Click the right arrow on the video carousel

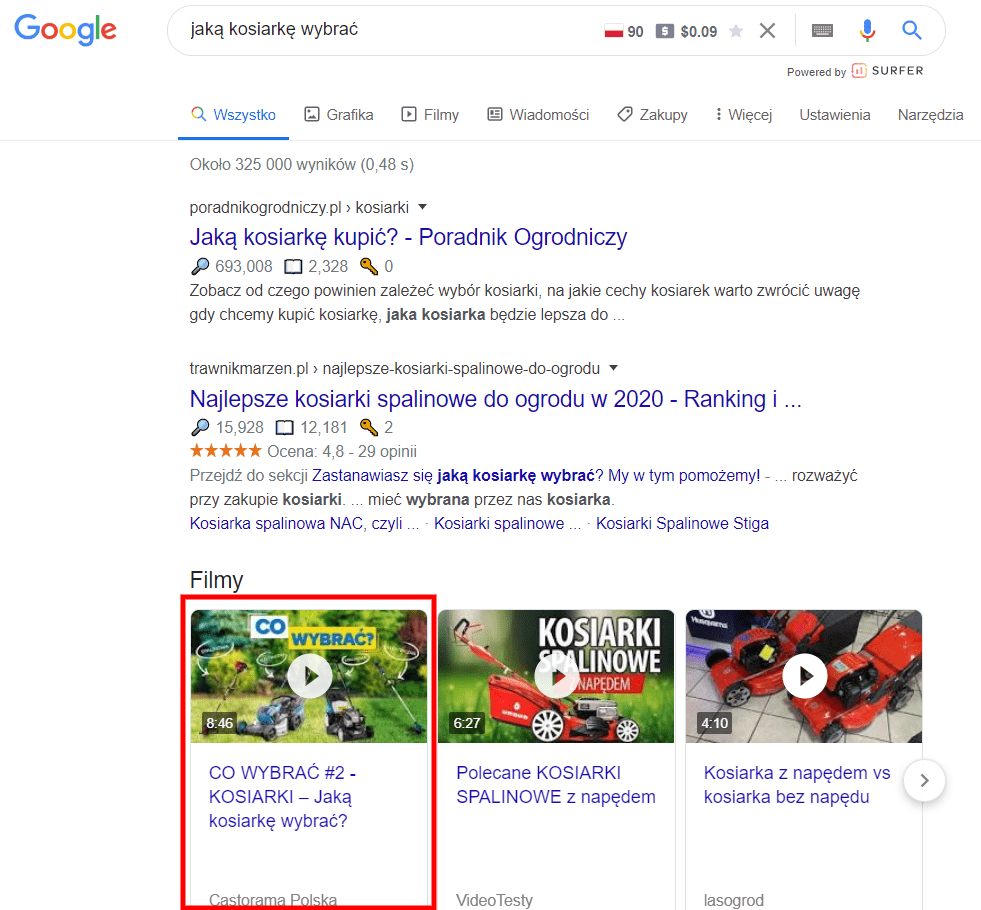(924, 781)
